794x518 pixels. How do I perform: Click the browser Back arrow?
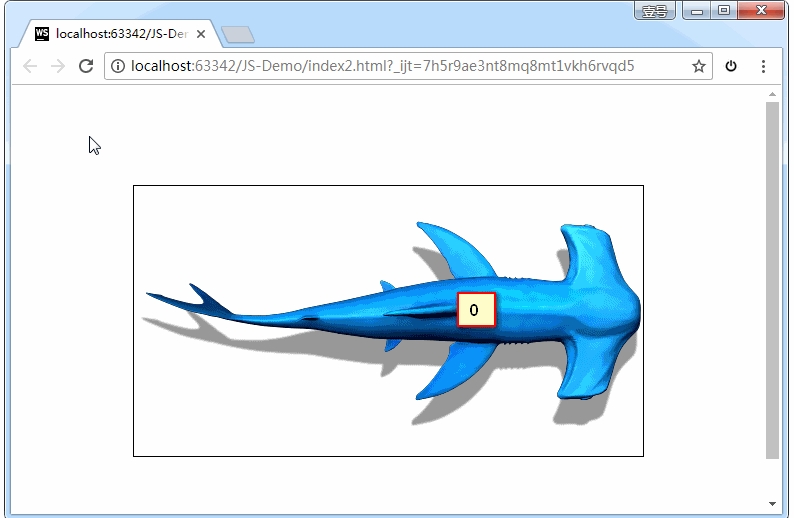pos(30,66)
